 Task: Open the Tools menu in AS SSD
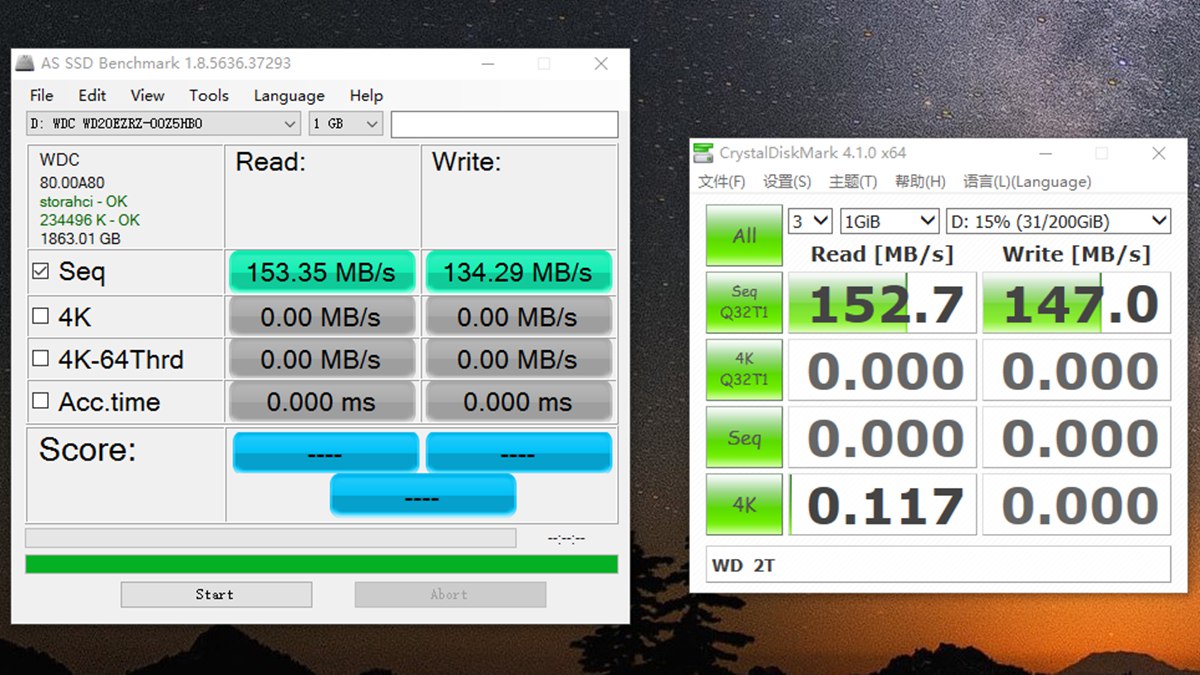tap(209, 96)
